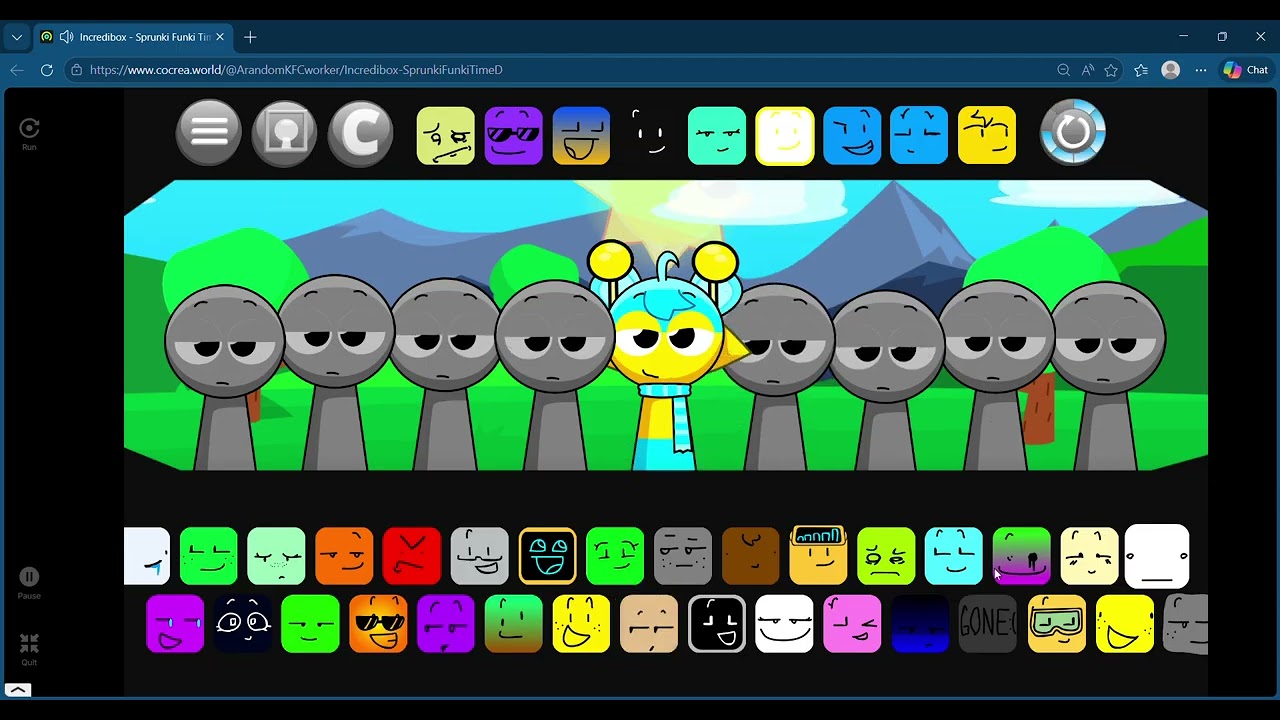Choose the brown face icon
The width and height of the screenshot is (1280, 720).
pos(751,556)
